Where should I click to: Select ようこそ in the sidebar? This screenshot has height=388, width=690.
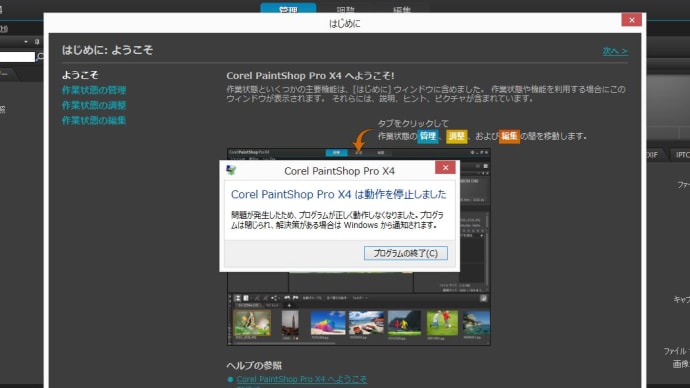(x=80, y=75)
